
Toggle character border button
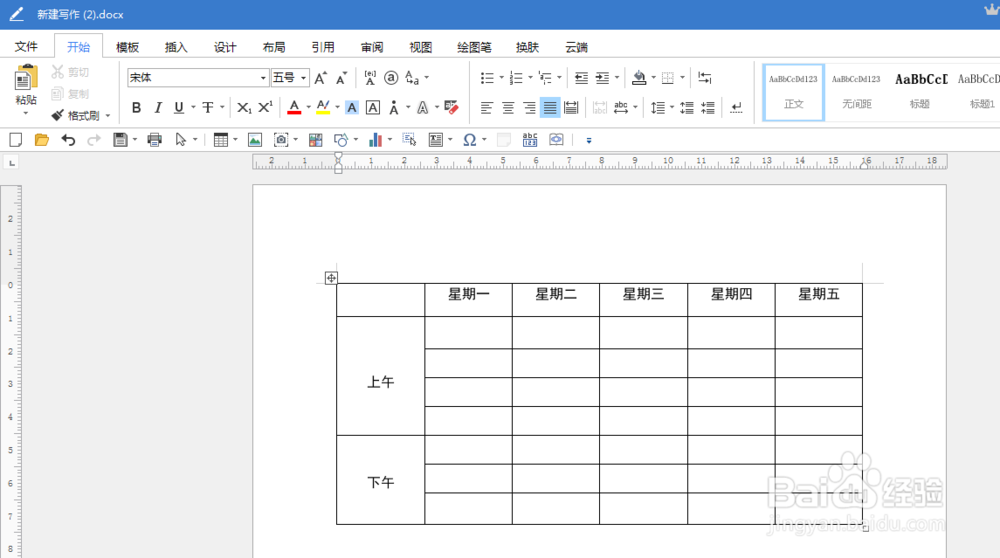[x=373, y=108]
